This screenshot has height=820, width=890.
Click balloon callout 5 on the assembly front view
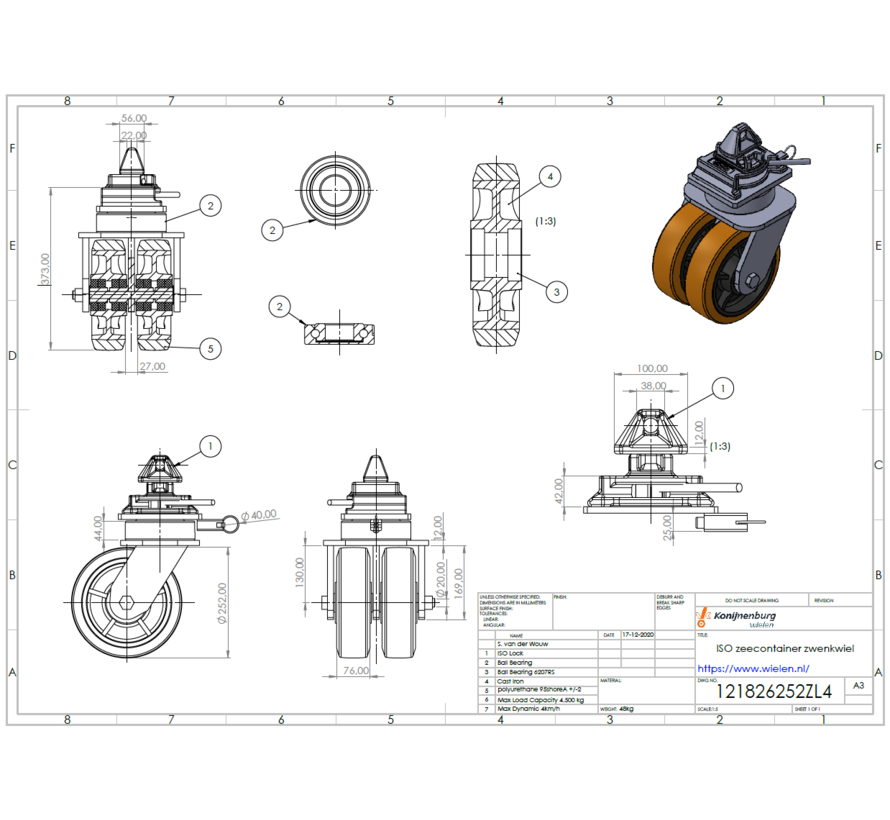pyautogui.click(x=210, y=349)
